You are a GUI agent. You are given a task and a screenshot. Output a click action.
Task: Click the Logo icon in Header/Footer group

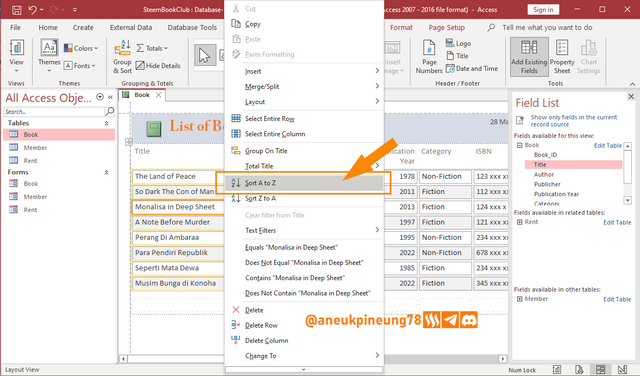coord(450,43)
